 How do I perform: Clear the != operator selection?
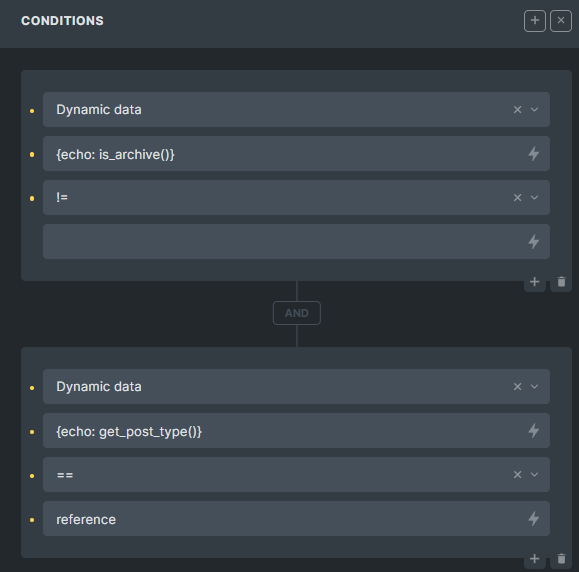point(517,198)
